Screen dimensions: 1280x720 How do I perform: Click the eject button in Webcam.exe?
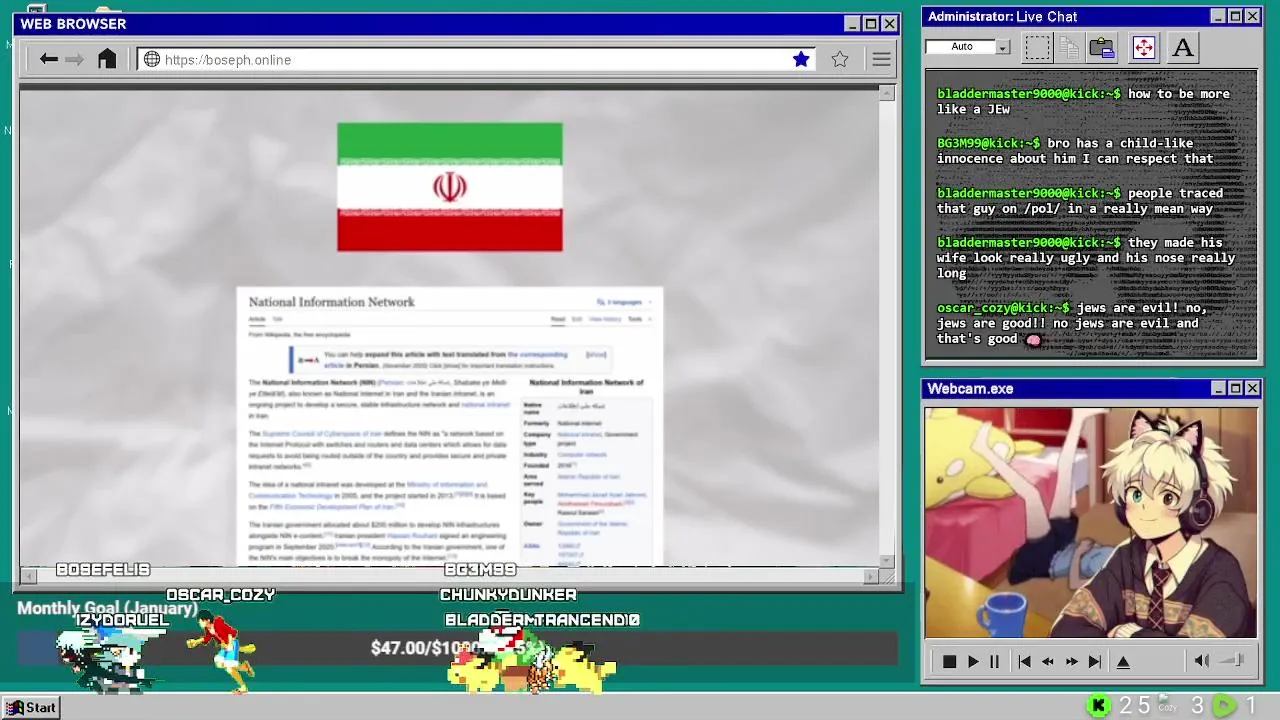click(1123, 662)
